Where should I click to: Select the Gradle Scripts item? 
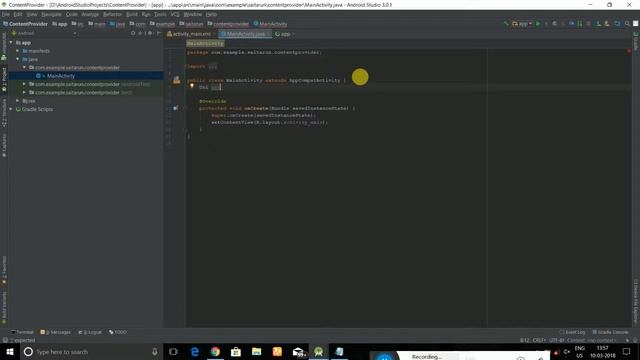click(34, 109)
